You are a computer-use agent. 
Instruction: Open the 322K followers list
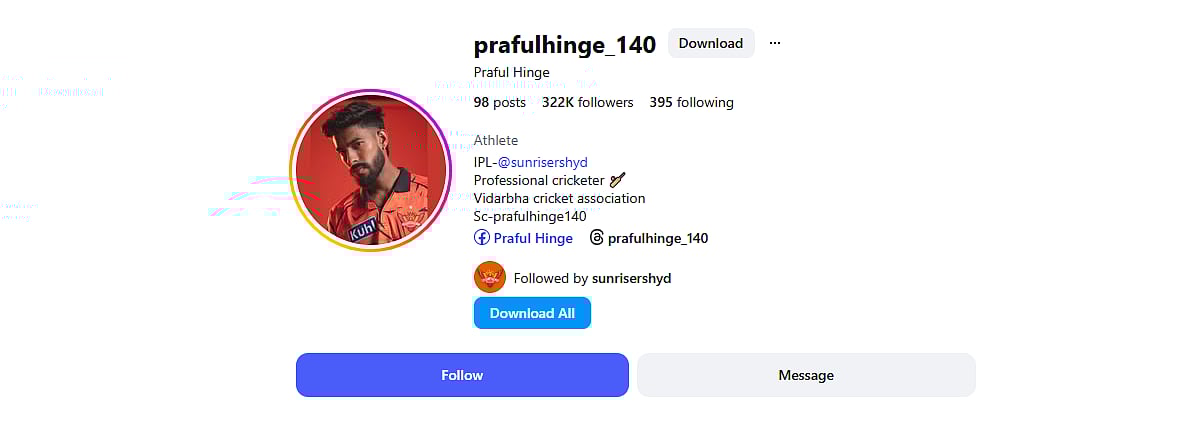point(587,102)
